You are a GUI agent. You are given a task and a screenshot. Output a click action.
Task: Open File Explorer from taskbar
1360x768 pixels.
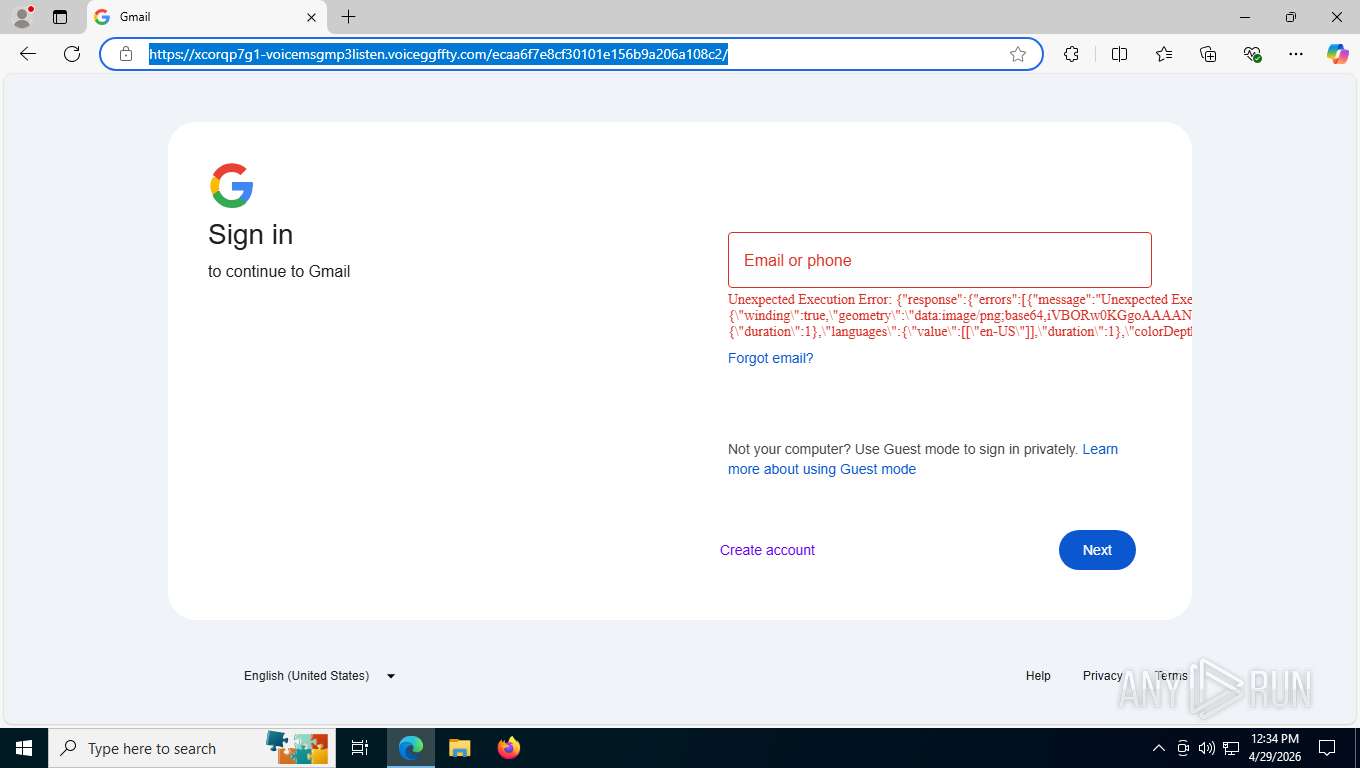459,748
